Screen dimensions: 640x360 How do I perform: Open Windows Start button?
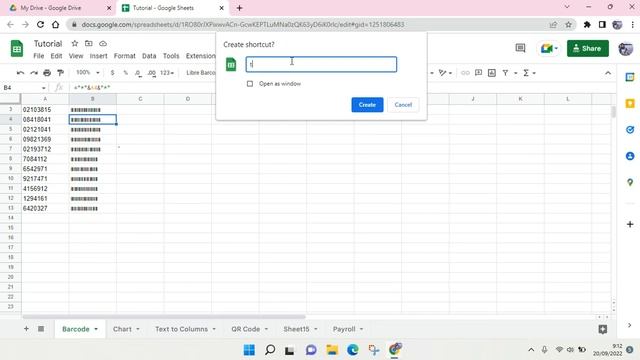tap(249, 350)
